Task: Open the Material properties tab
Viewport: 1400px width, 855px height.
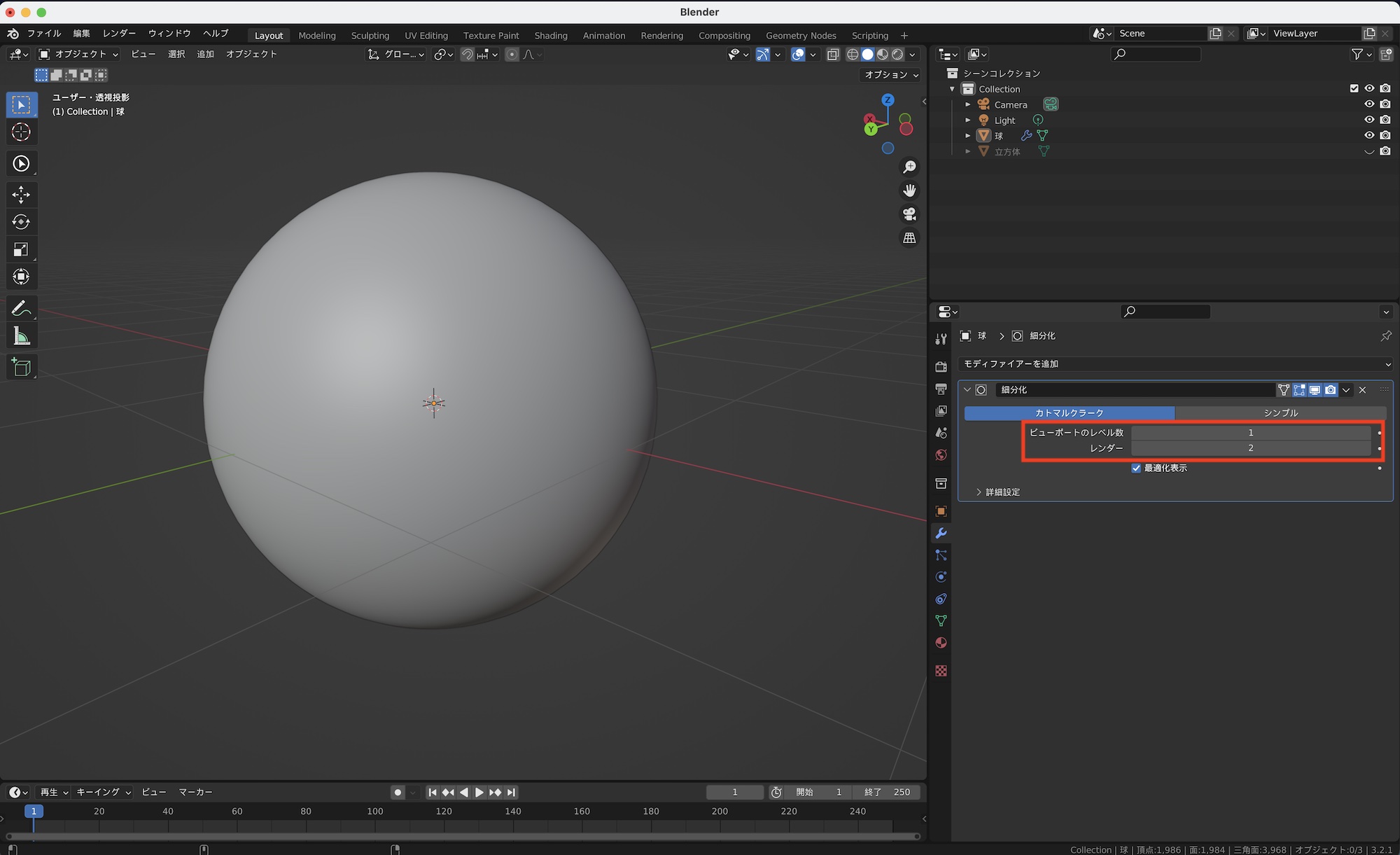Action: pyautogui.click(x=941, y=643)
